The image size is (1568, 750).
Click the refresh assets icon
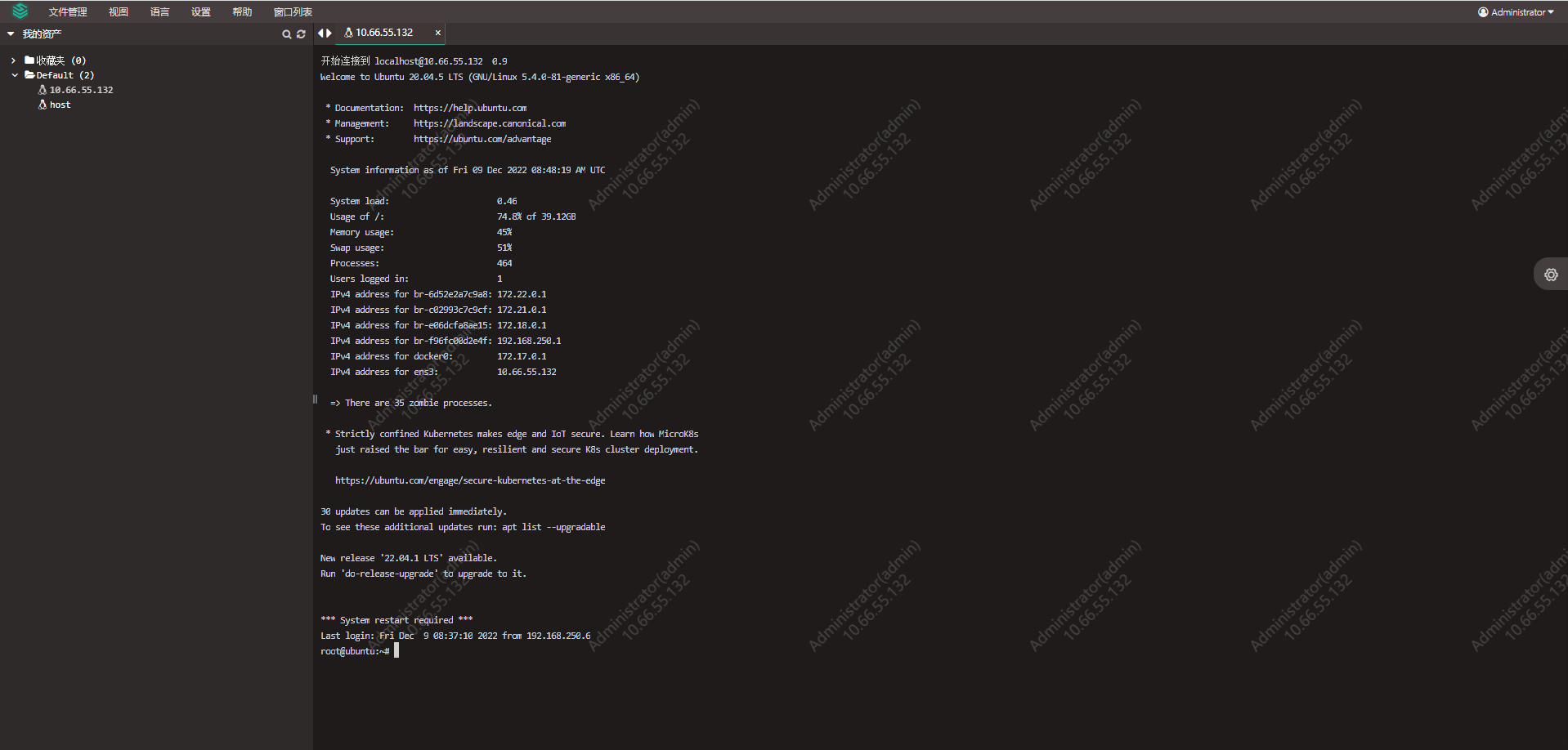click(x=301, y=34)
